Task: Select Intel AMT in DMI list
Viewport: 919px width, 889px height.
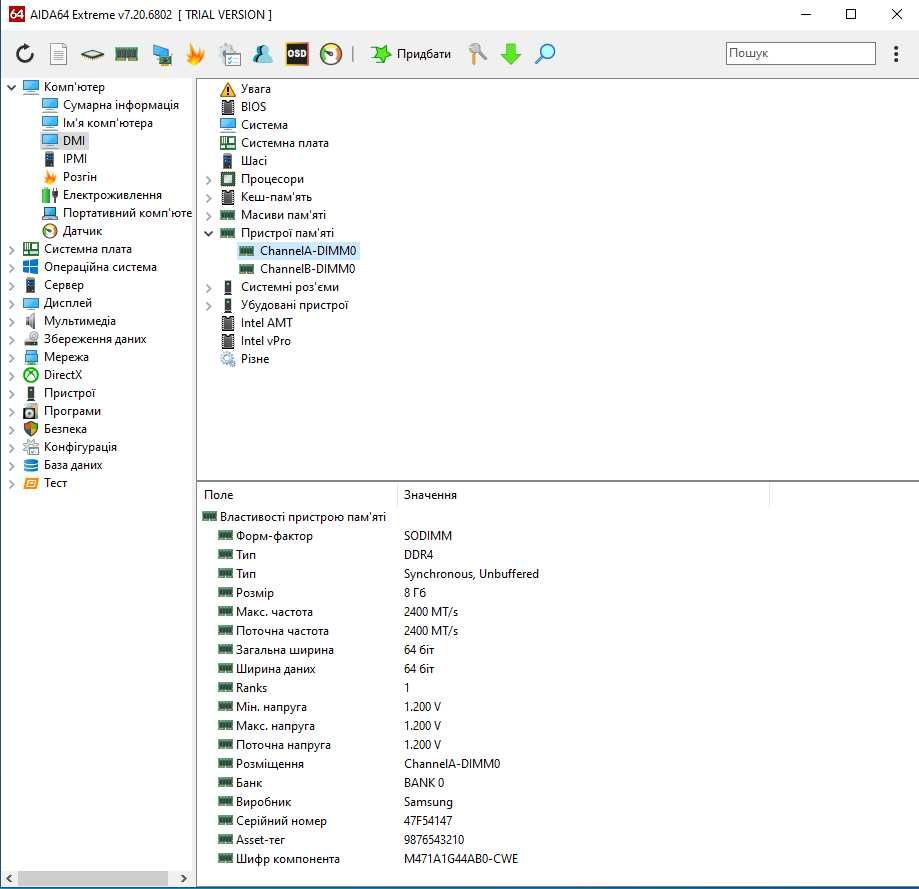Action: click(266, 323)
